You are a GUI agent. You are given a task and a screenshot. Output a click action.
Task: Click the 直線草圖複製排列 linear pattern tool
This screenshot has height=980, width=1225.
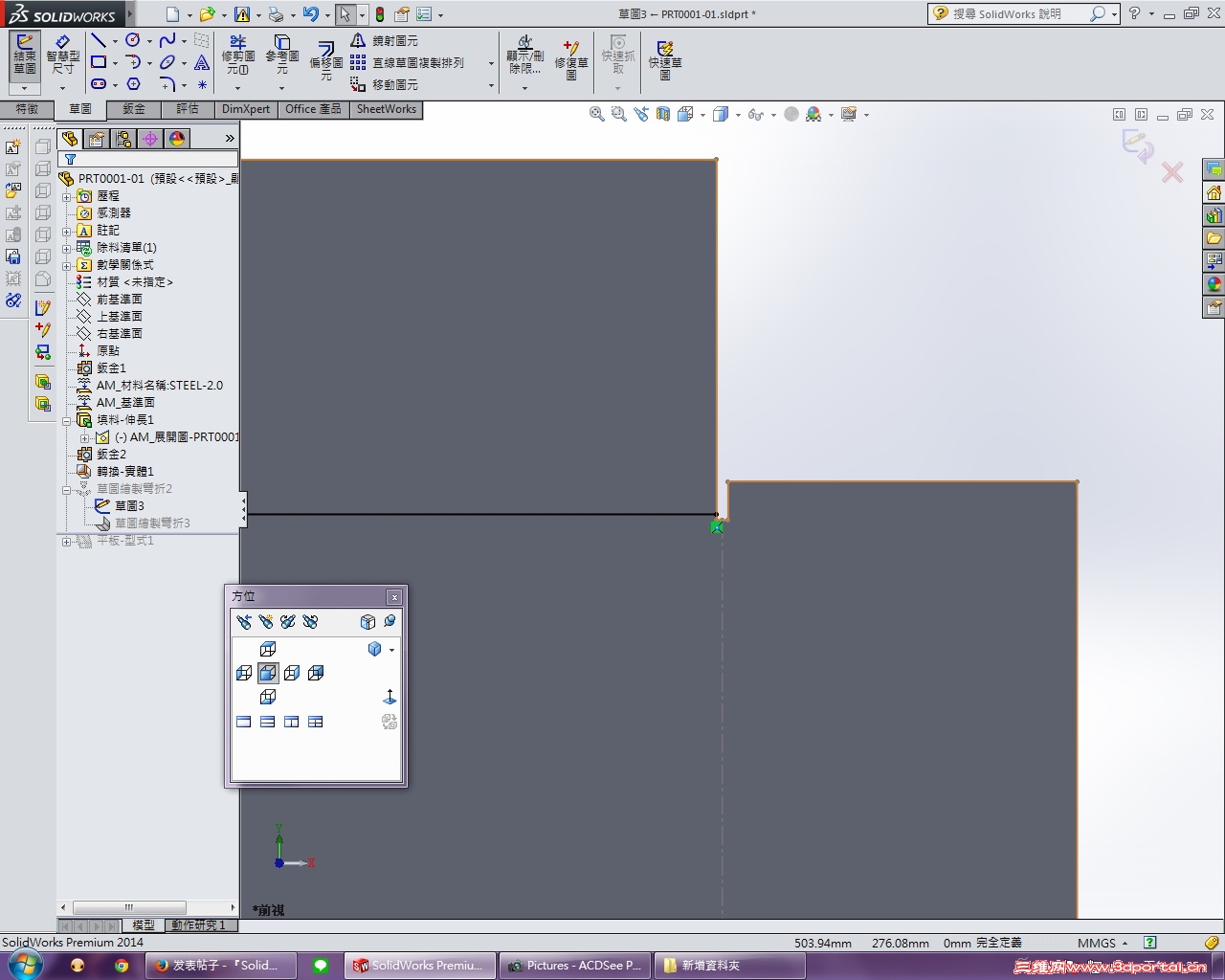[x=407, y=62]
